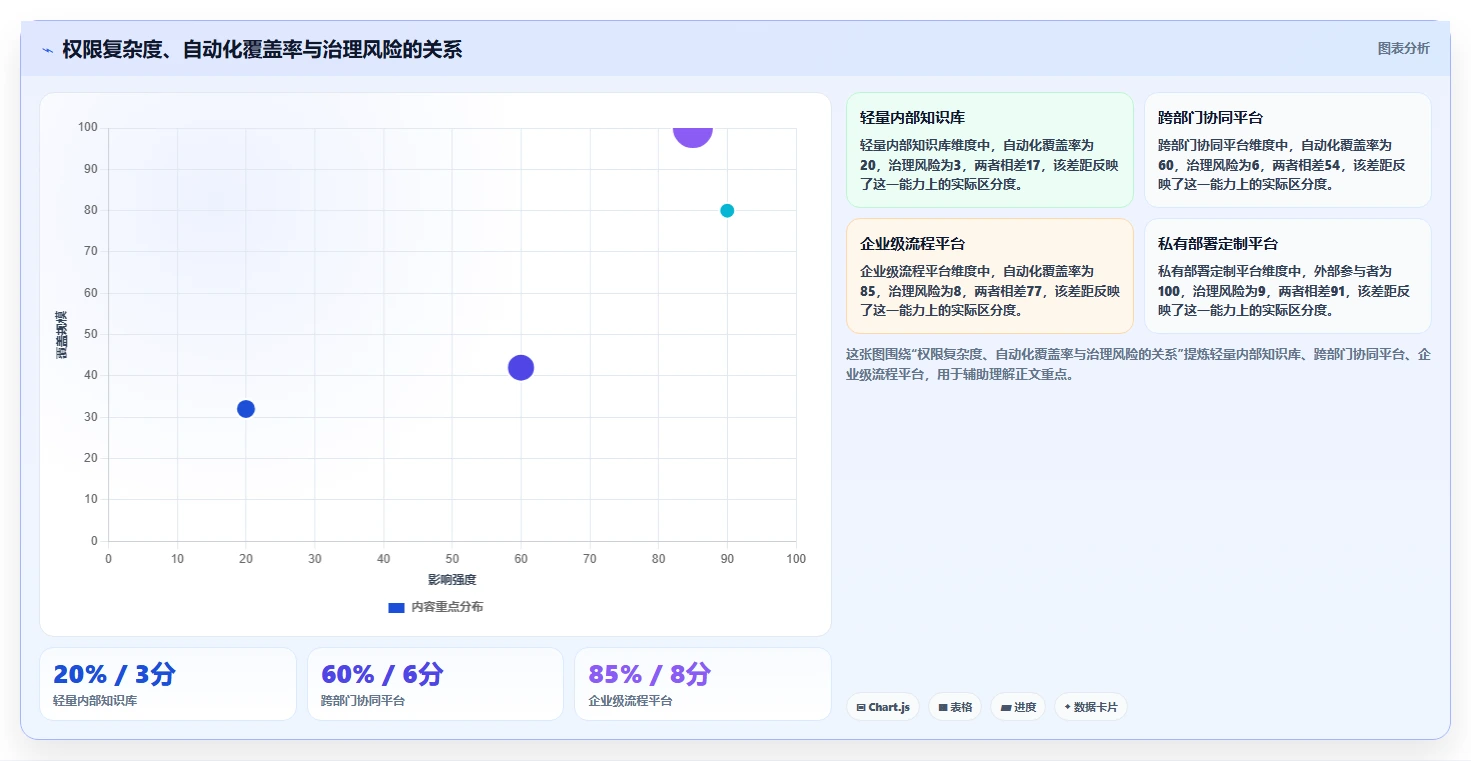Click the 20% / 3分 stat card
This screenshot has height=761, width=1471.
168,684
